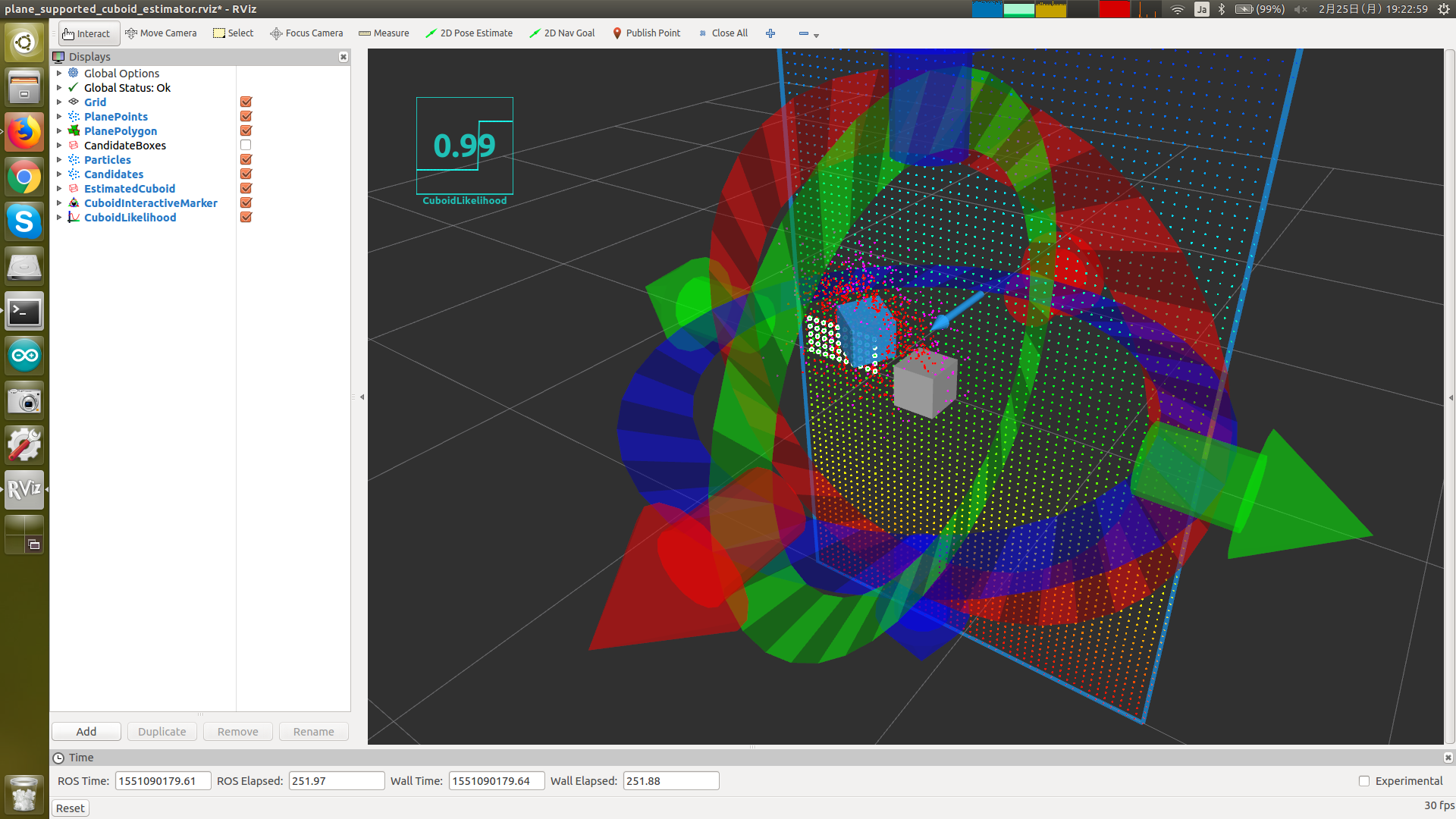Click the Wall Time field

coord(497,781)
